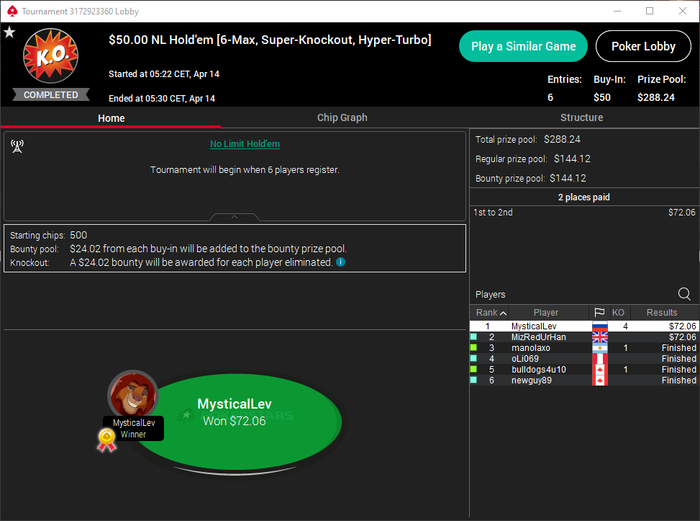Screen dimensions: 700x521
Task: Sort players by Rank column
Action: point(490,312)
